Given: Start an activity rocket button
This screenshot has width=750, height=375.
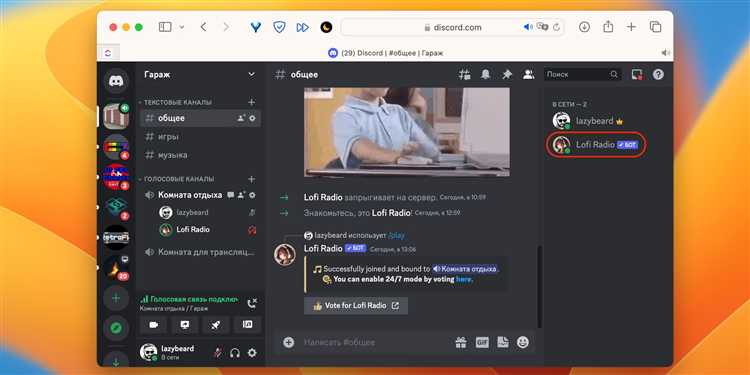Looking at the screenshot, I should point(216,325).
